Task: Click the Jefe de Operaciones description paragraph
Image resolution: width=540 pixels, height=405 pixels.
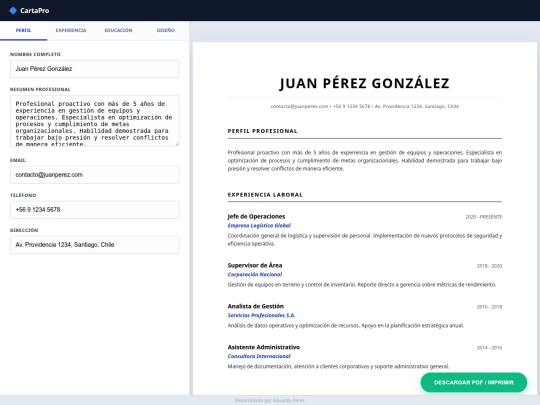Action: 365,240
